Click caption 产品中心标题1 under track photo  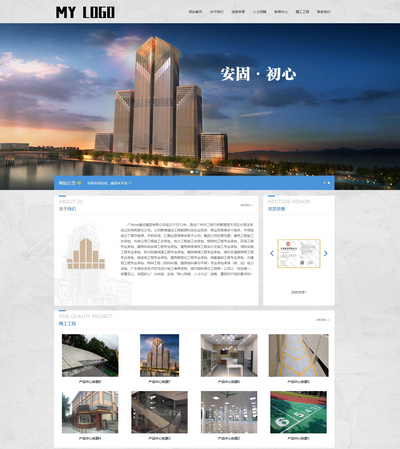click(x=299, y=438)
